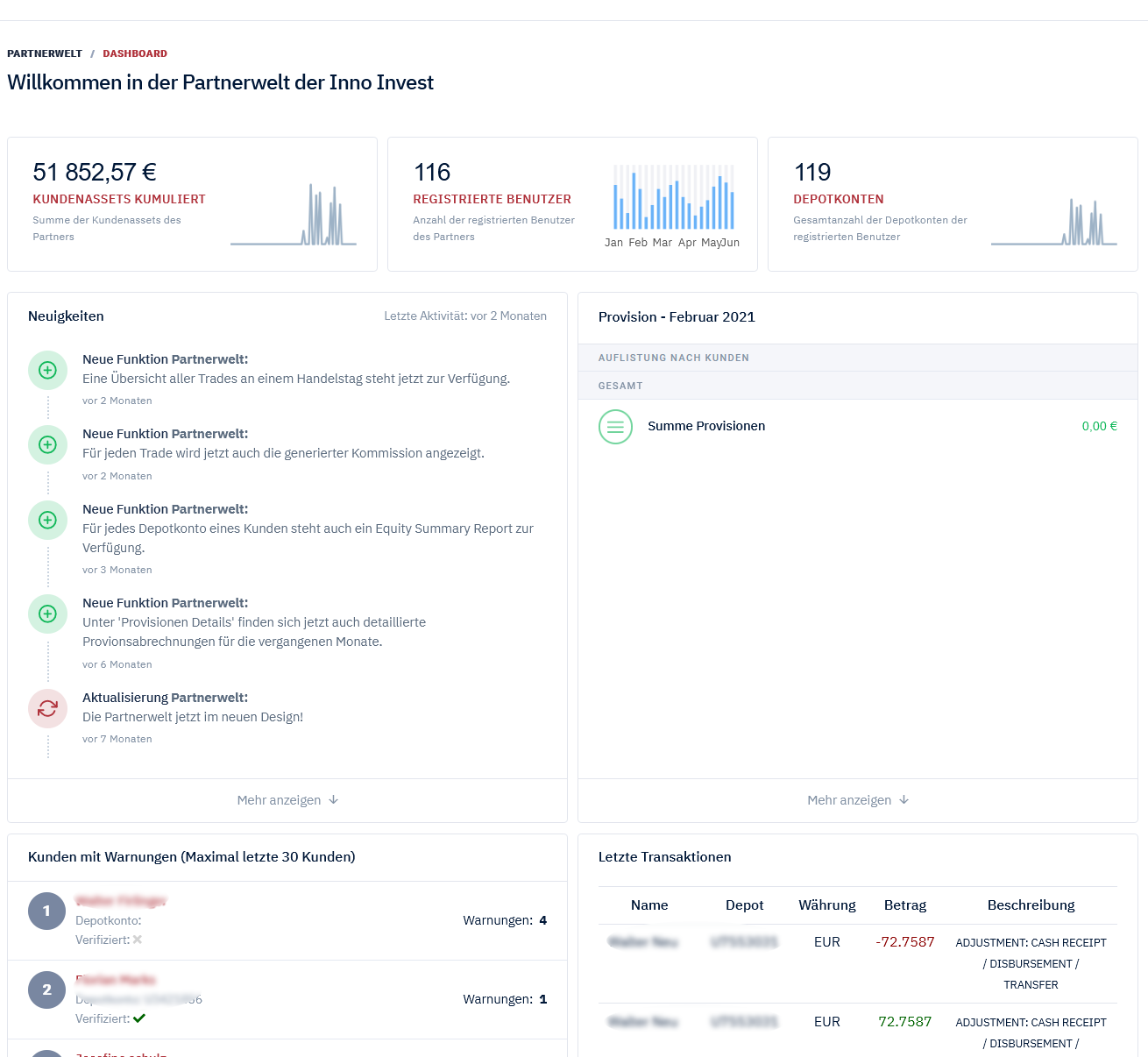The image size is (1148, 1057).
Task: Select the 51 852,57 € Kundenassets value
Action: tap(95, 172)
